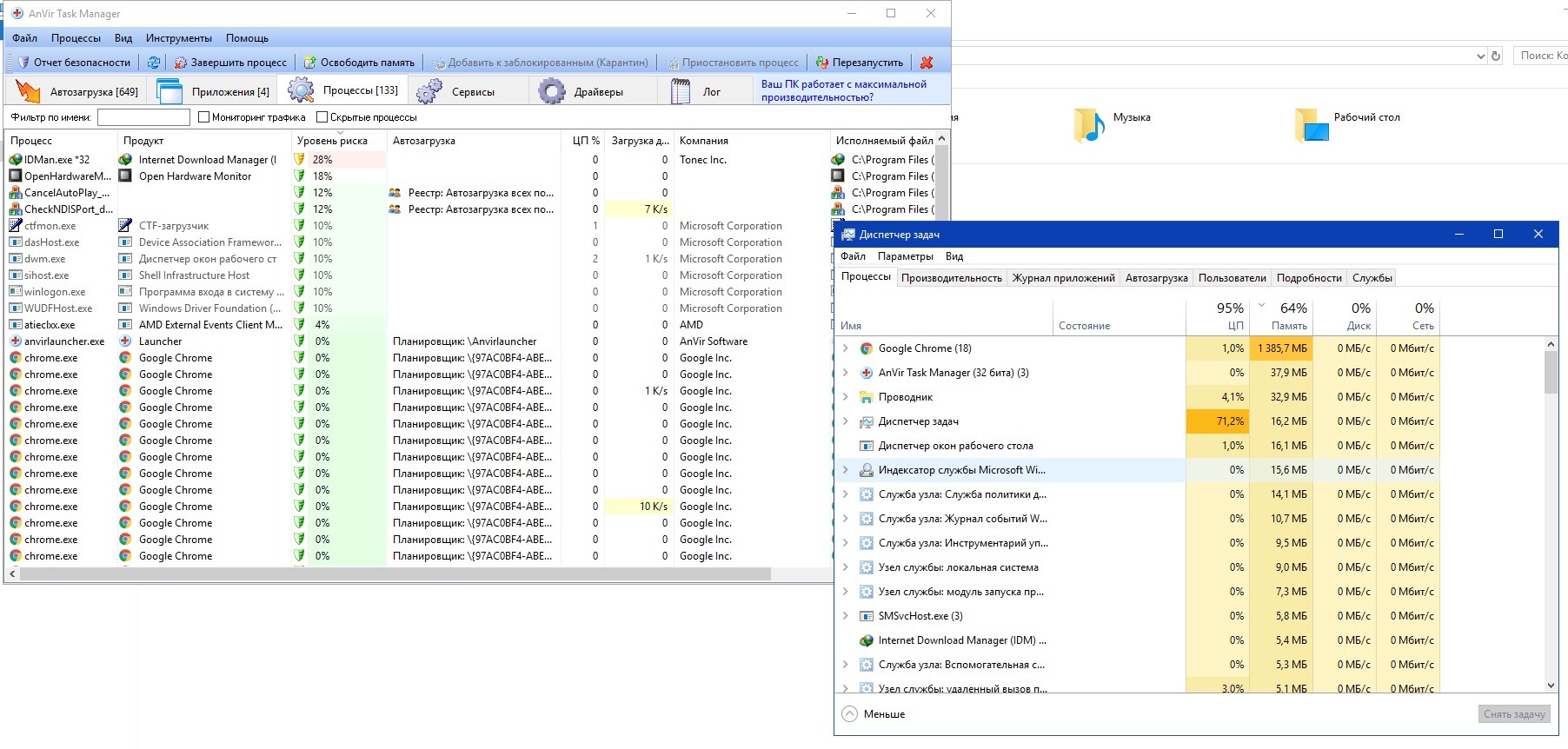1568x749 pixels.
Task: Expand Служба узла: Служба политики row
Action: [x=846, y=494]
